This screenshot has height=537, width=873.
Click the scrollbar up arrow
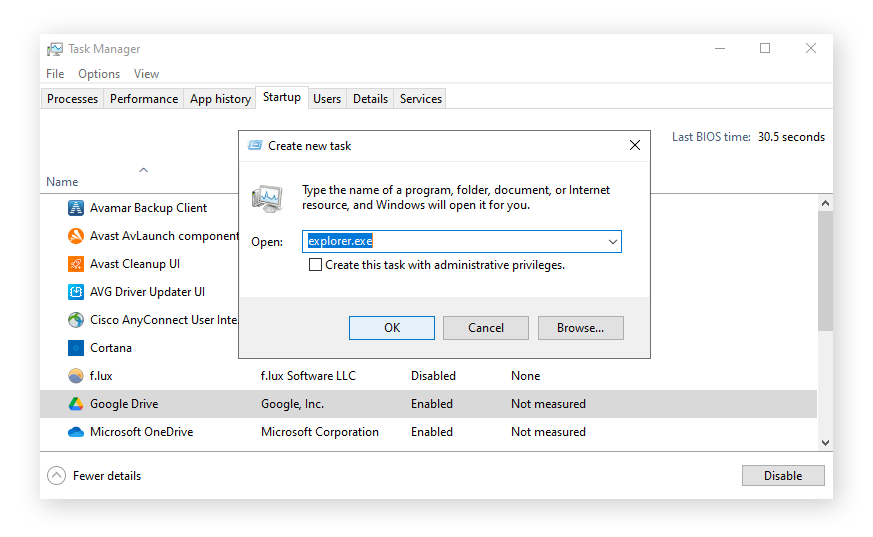pos(825,203)
